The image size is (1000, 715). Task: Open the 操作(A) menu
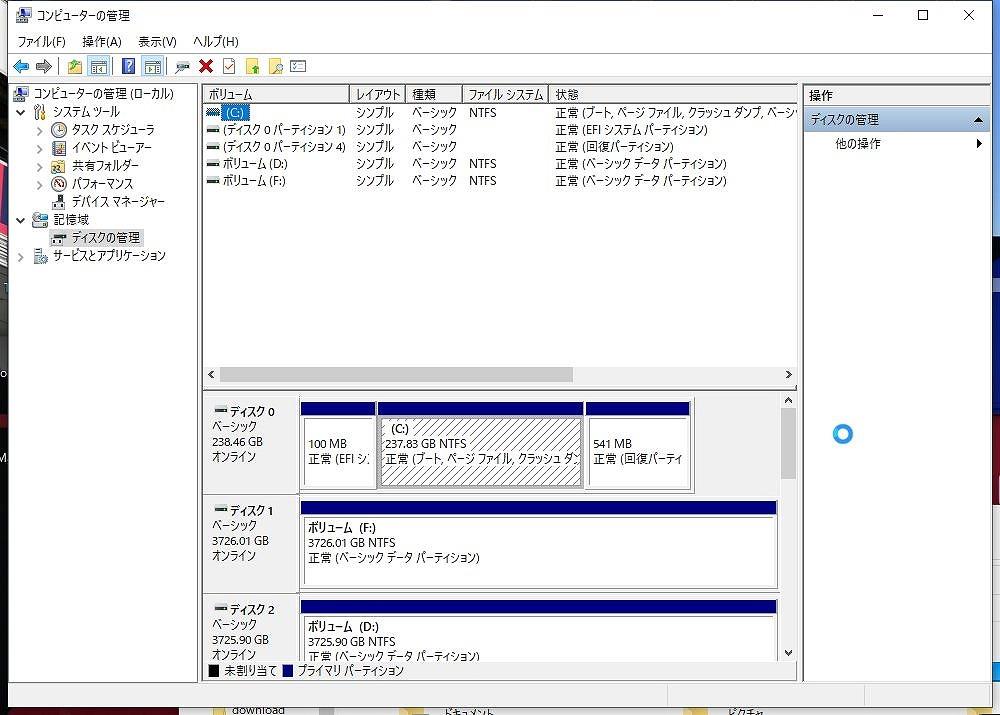point(102,41)
